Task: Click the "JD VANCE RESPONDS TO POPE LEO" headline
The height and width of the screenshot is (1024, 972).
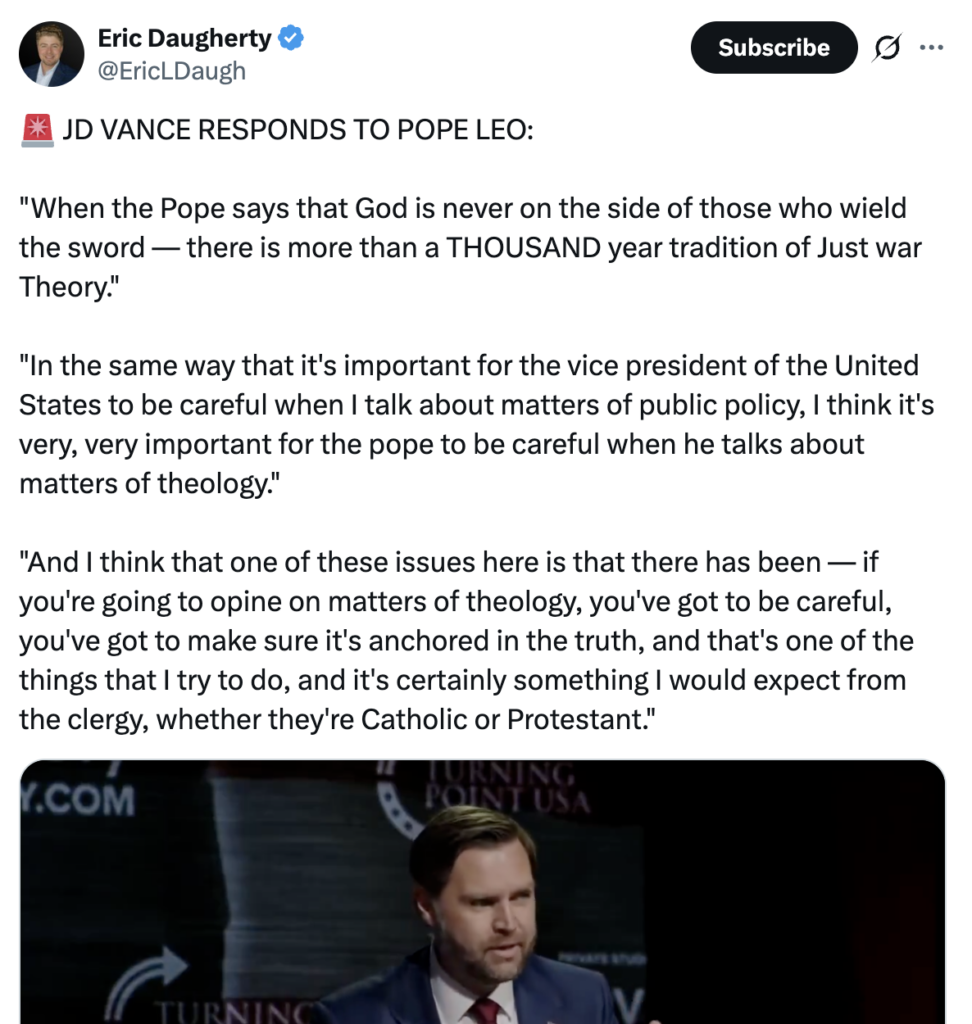Action: (298, 131)
